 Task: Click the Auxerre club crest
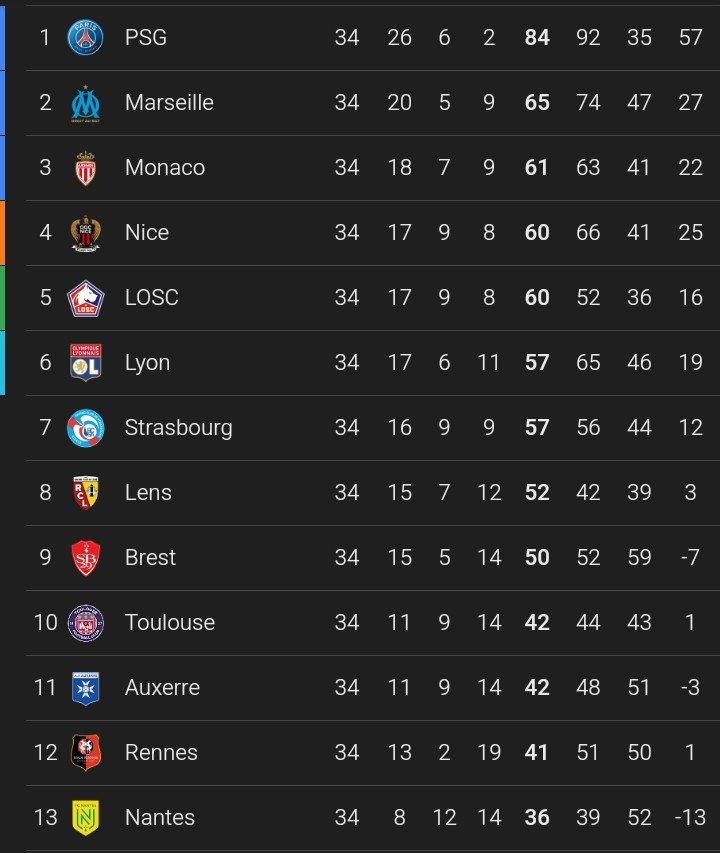[x=85, y=688]
